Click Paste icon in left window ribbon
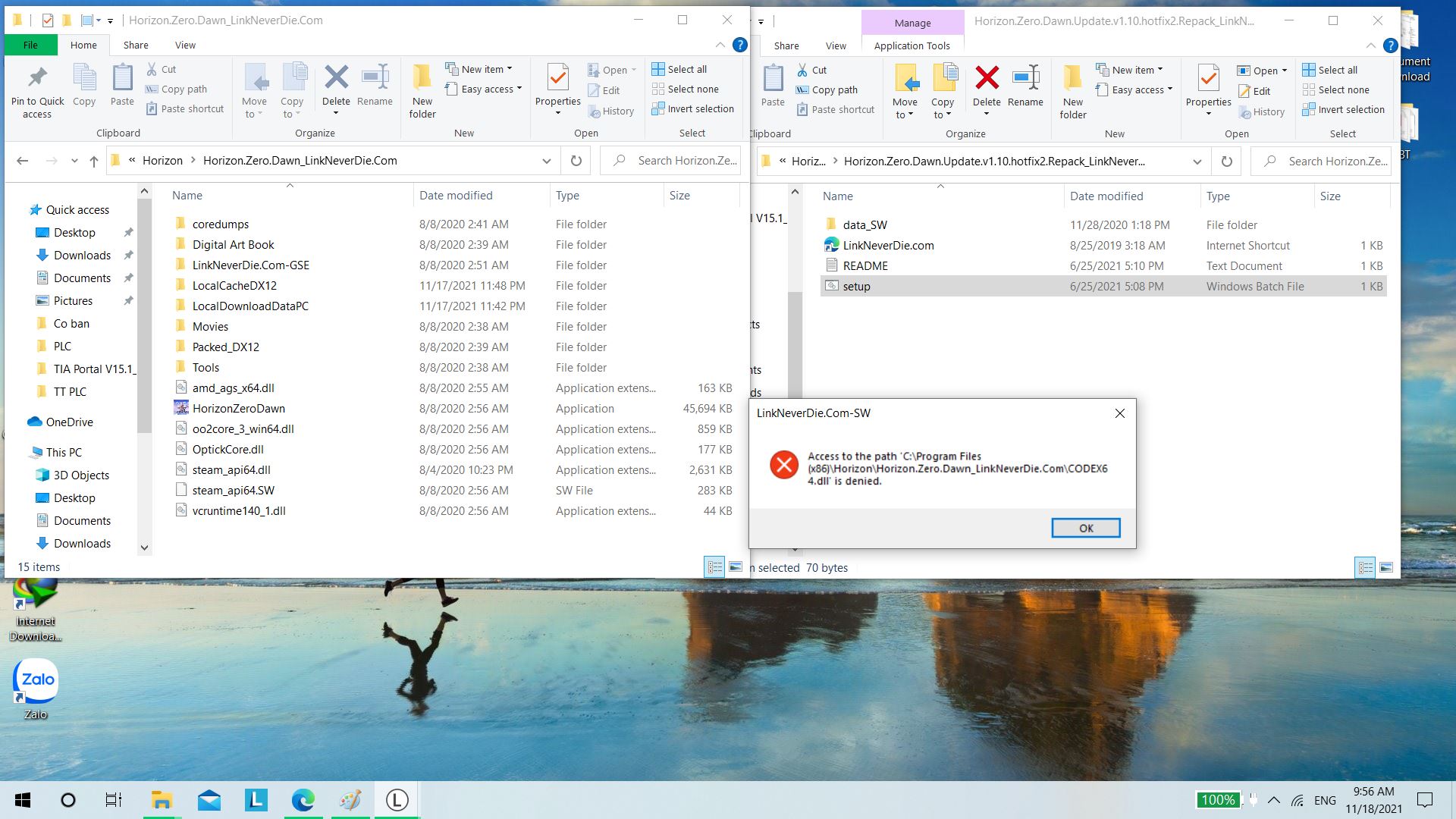Image resolution: width=1456 pixels, height=819 pixels. coord(122,77)
